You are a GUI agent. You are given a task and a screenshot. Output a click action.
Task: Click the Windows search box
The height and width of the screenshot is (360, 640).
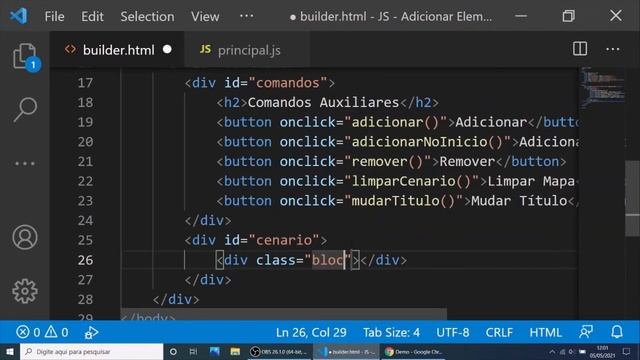pos(91,351)
